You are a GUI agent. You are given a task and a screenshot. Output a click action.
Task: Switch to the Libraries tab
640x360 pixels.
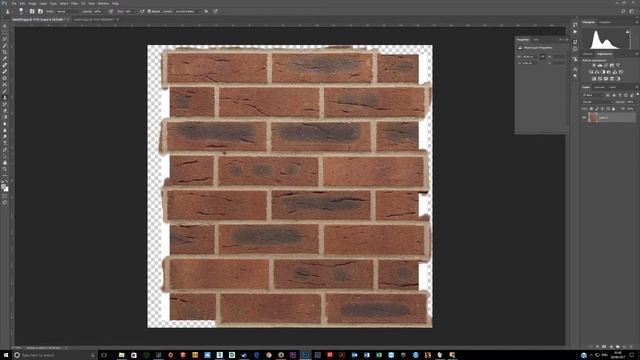[588, 54]
